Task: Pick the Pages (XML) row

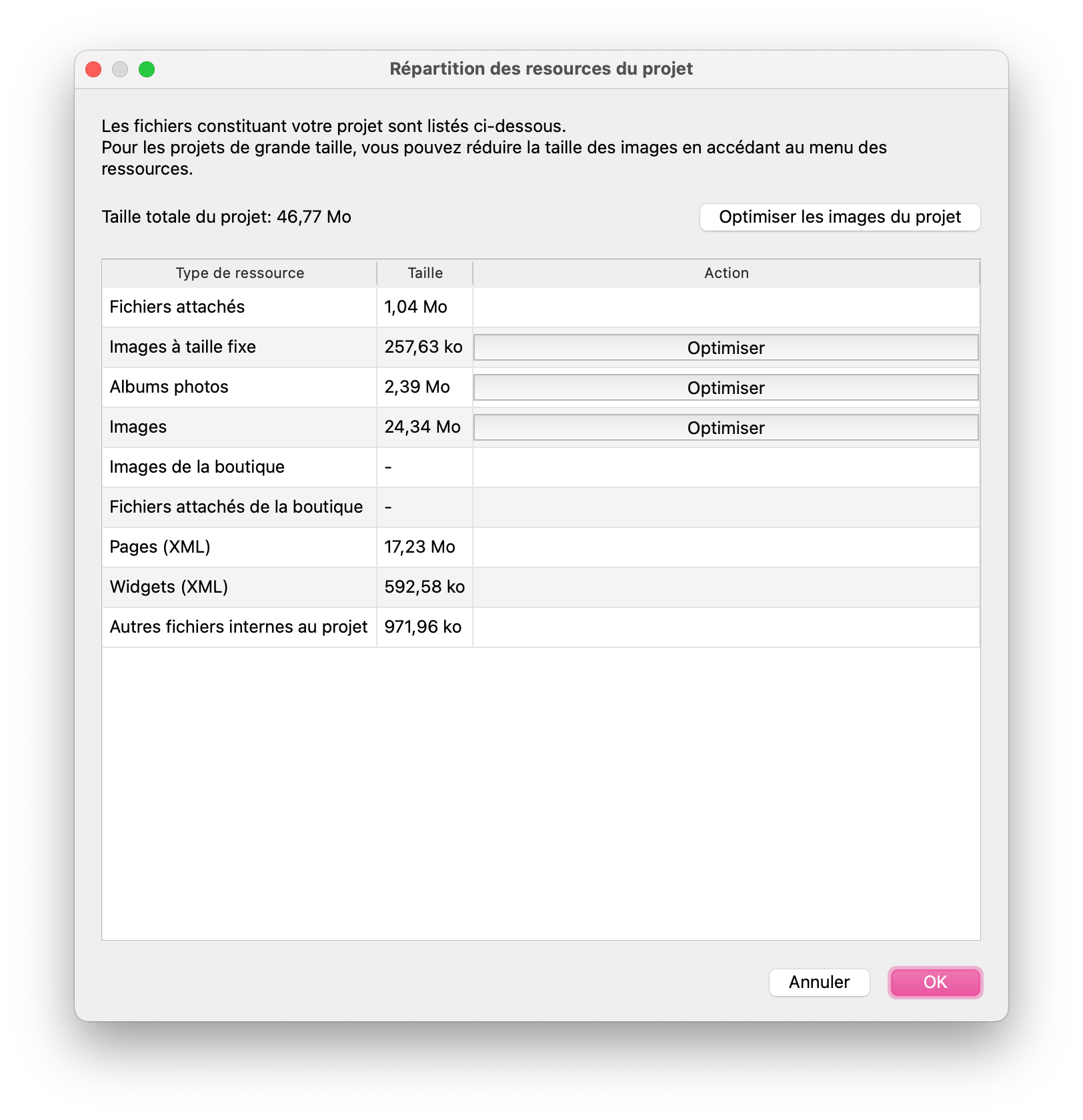Action: [x=160, y=547]
